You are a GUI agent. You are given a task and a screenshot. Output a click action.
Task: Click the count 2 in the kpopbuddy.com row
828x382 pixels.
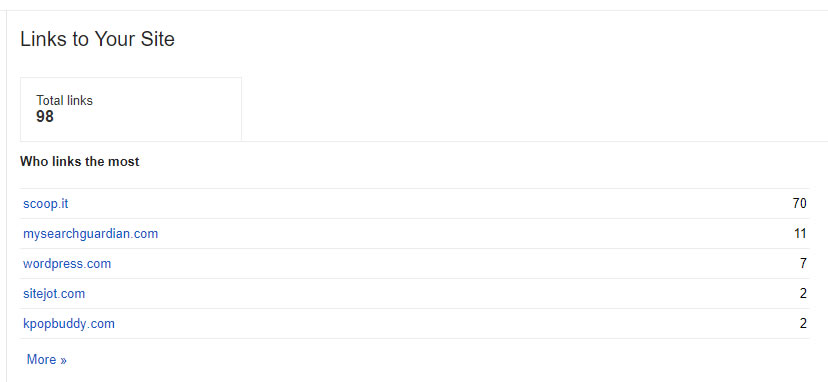pos(803,324)
